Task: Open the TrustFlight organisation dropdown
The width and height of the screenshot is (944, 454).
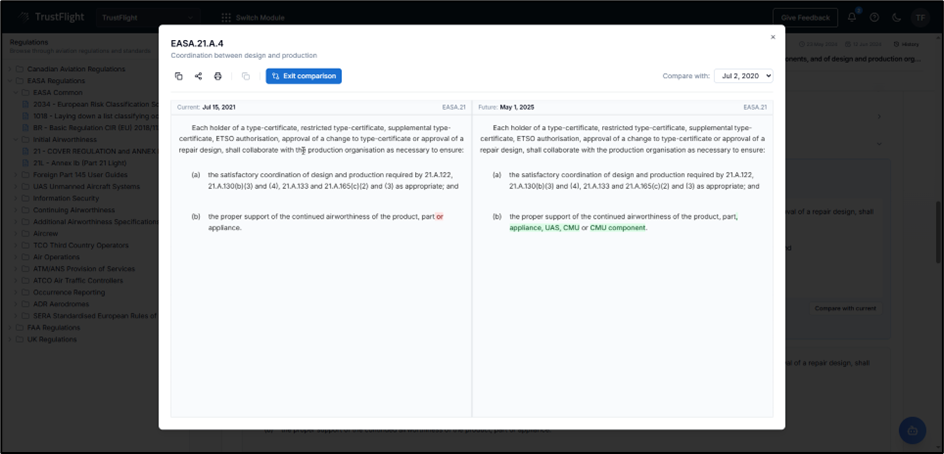Action: (x=148, y=17)
